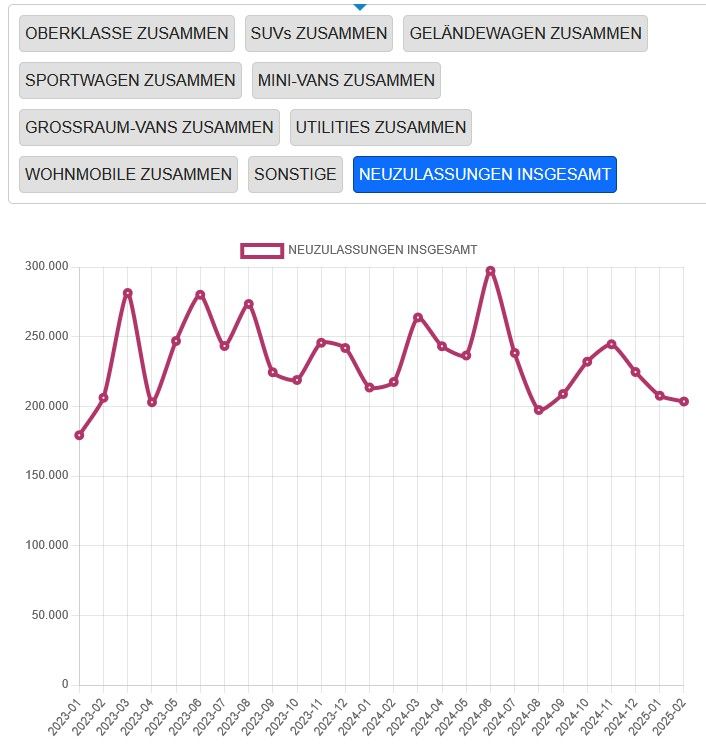
Task: Toggle NEUZULASSUNGEN INSGESAMT legend label
Action: (x=382, y=250)
